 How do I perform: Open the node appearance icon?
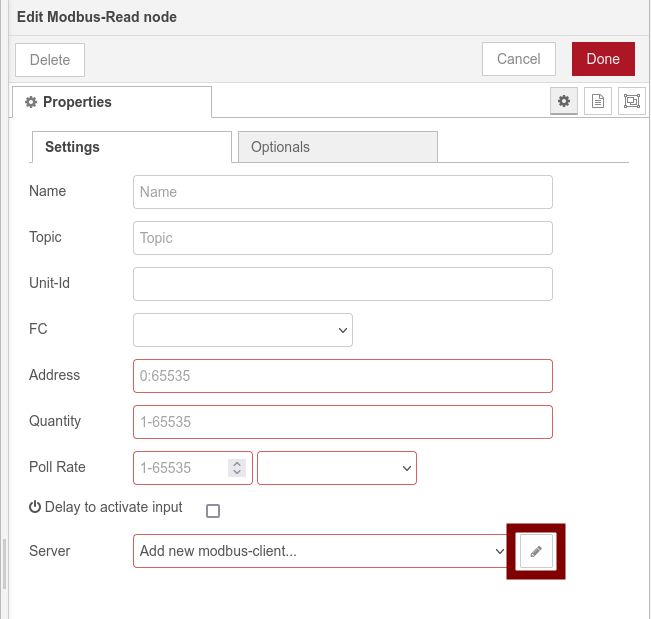[631, 101]
